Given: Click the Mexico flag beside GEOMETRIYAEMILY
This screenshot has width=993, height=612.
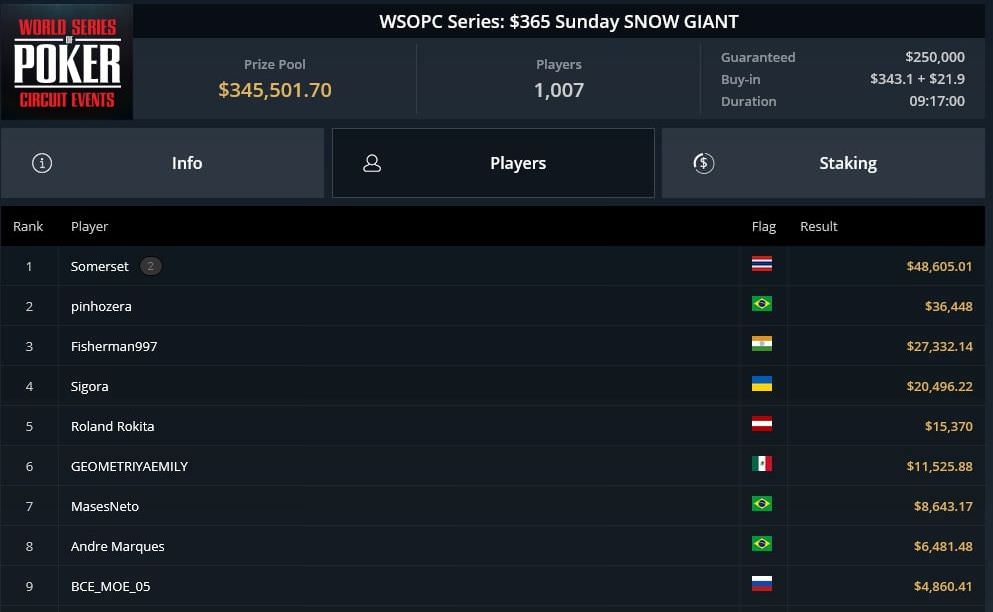Looking at the screenshot, I should [x=762, y=464].
